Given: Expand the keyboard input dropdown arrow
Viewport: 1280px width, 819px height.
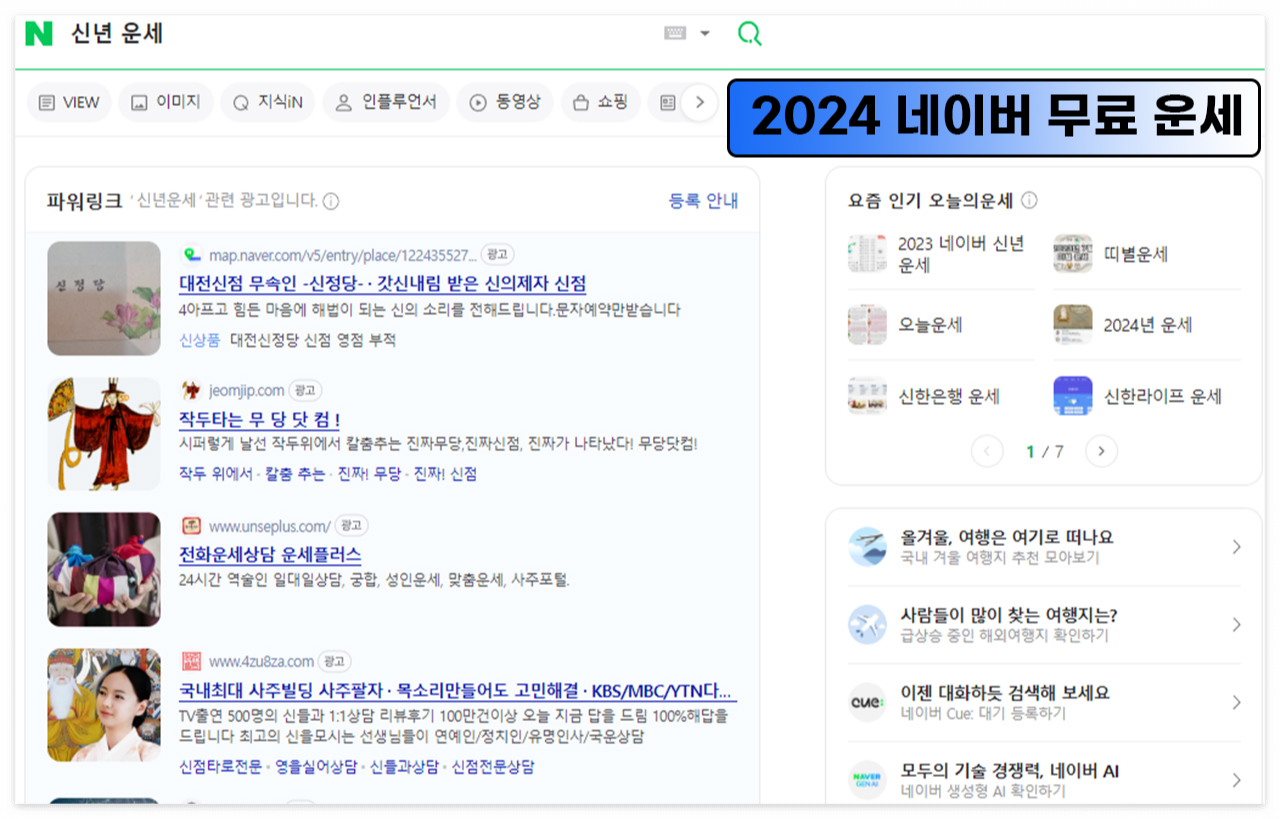Looking at the screenshot, I should point(705,33).
